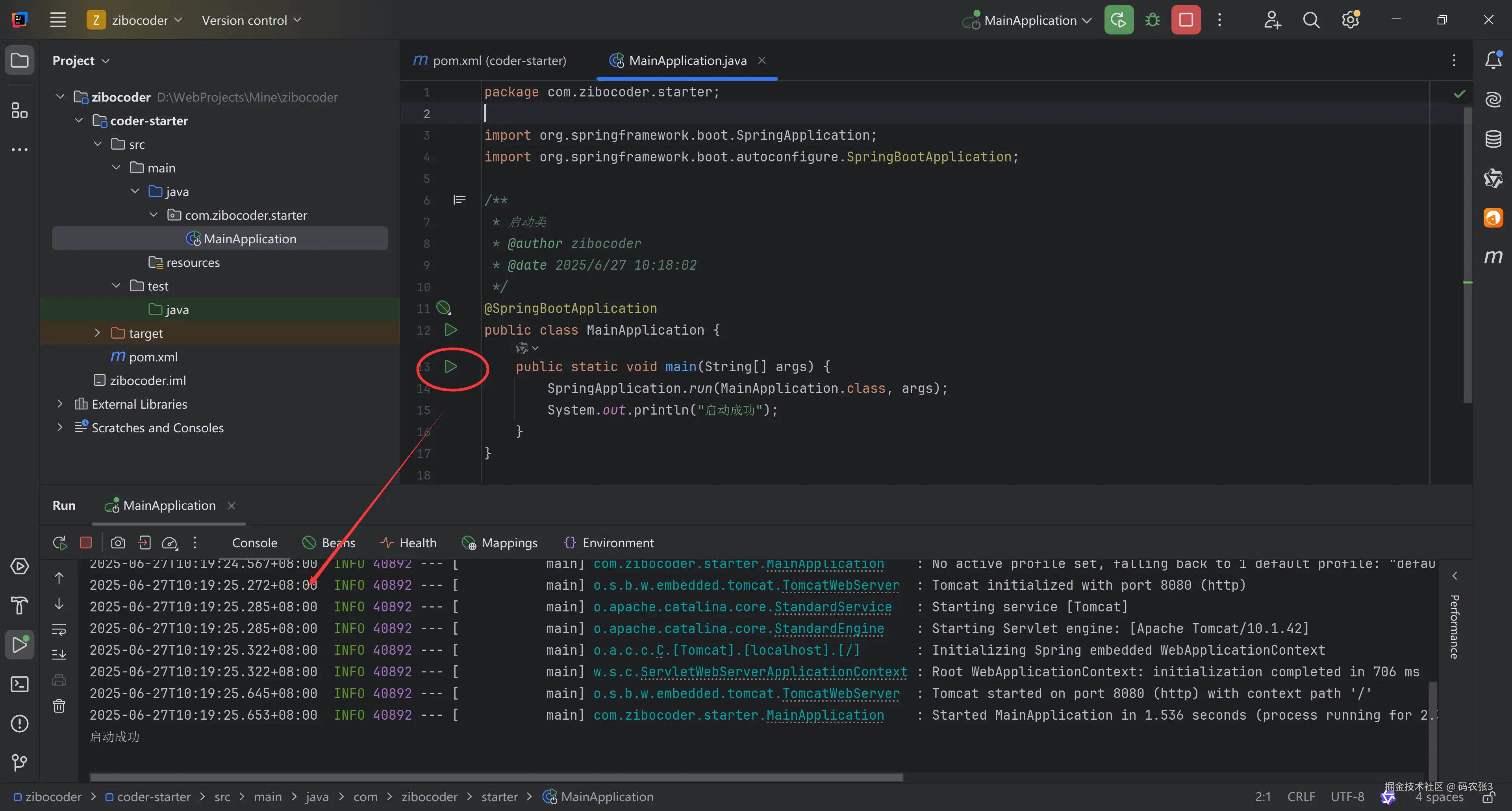Open the Database tool window
Image resolution: width=1512 pixels, height=811 pixels.
[1493, 139]
